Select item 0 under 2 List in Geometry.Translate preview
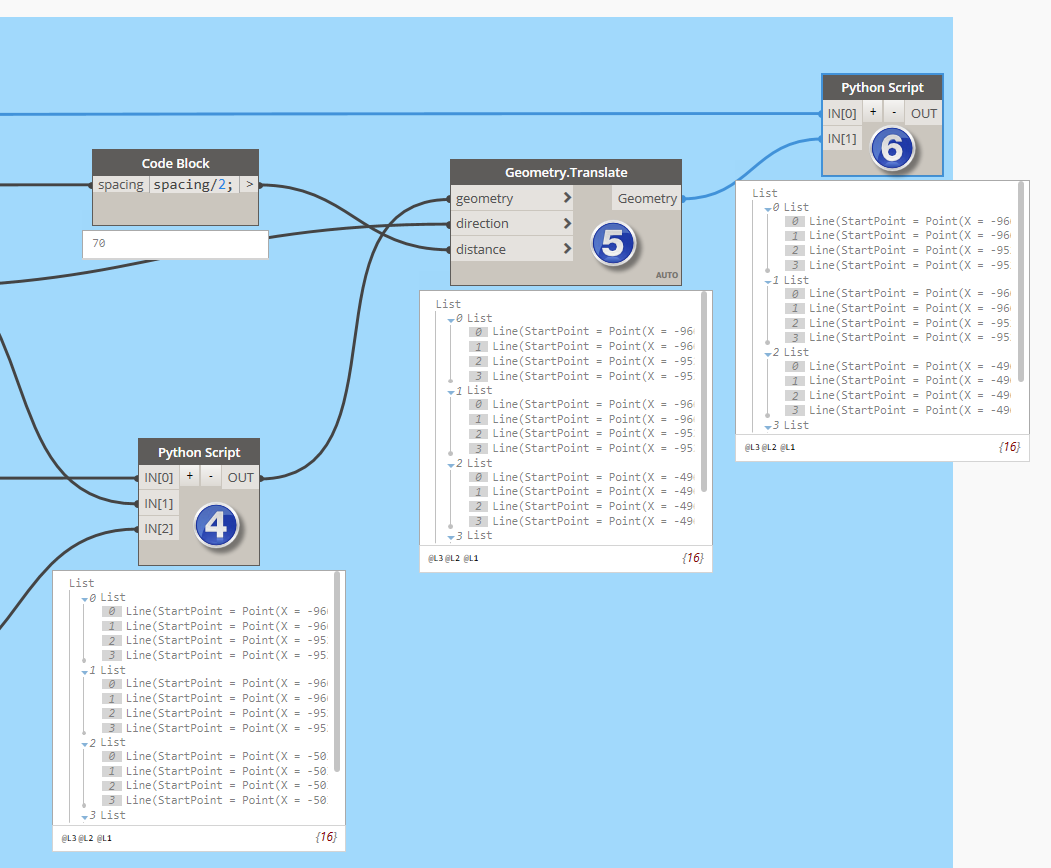The image size is (1051, 868). click(x=581, y=477)
